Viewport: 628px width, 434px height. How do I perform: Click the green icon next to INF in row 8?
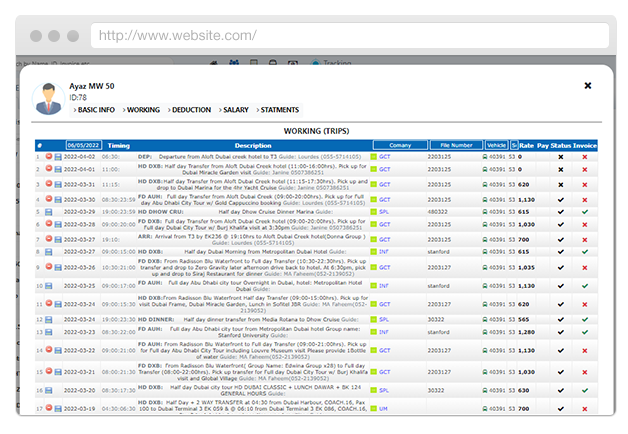(x=374, y=252)
